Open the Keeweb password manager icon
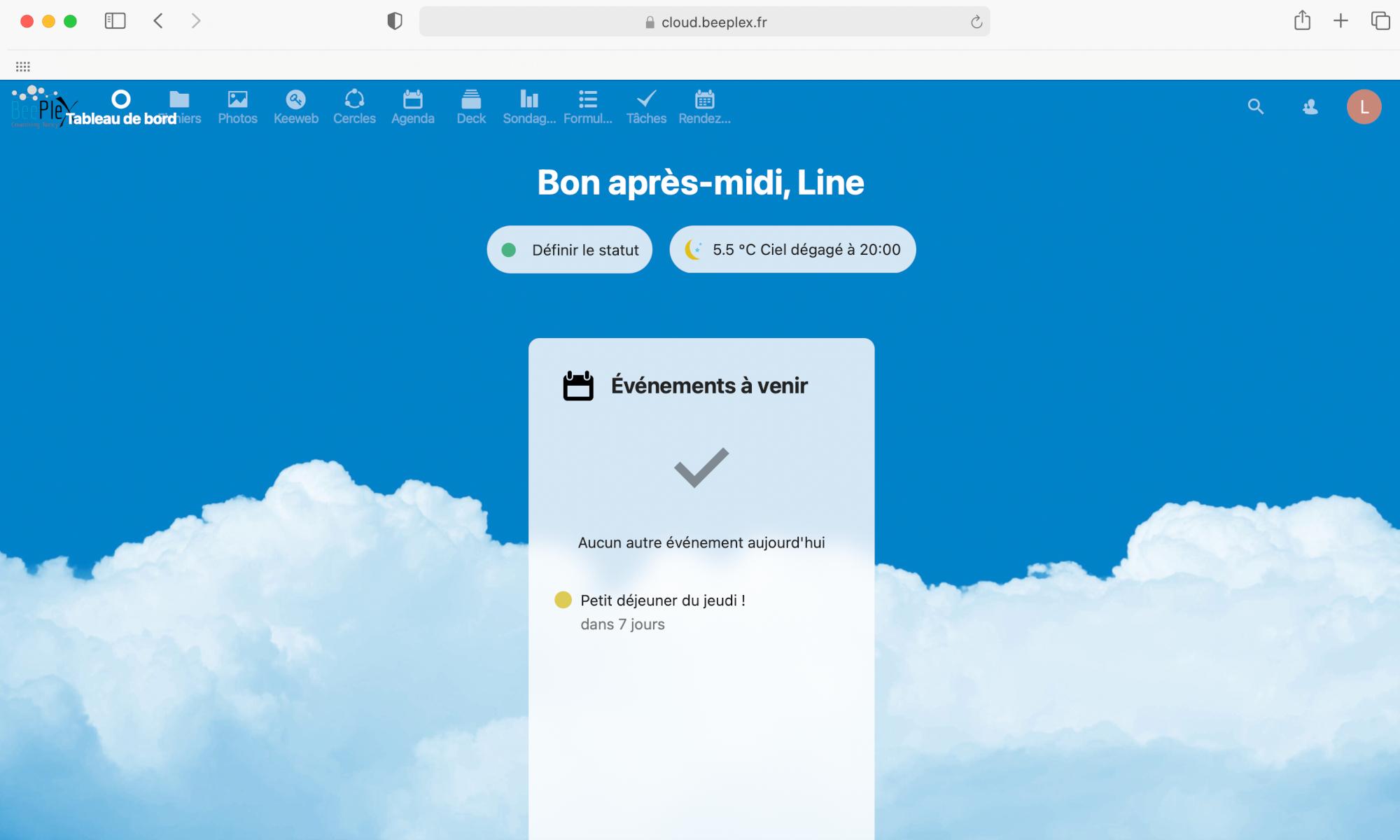This screenshot has height=840, width=1400. tap(295, 107)
